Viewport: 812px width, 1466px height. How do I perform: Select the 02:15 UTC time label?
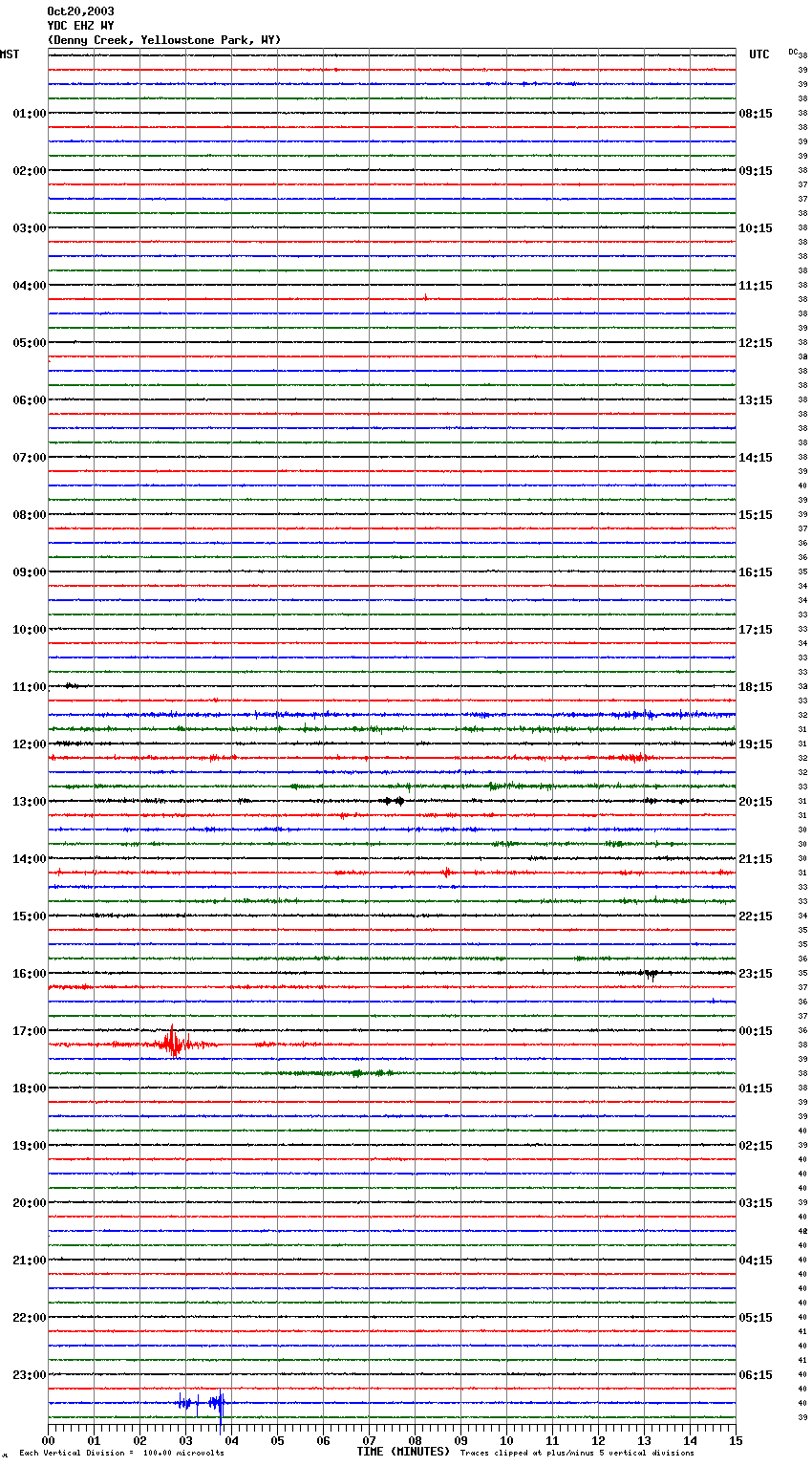(756, 1146)
